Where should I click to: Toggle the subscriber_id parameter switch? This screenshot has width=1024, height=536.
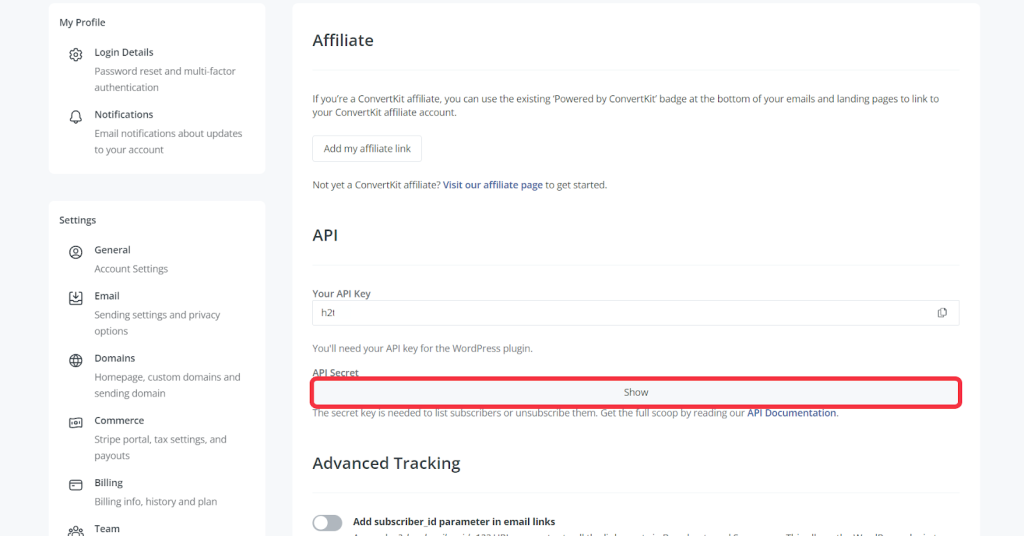point(327,522)
